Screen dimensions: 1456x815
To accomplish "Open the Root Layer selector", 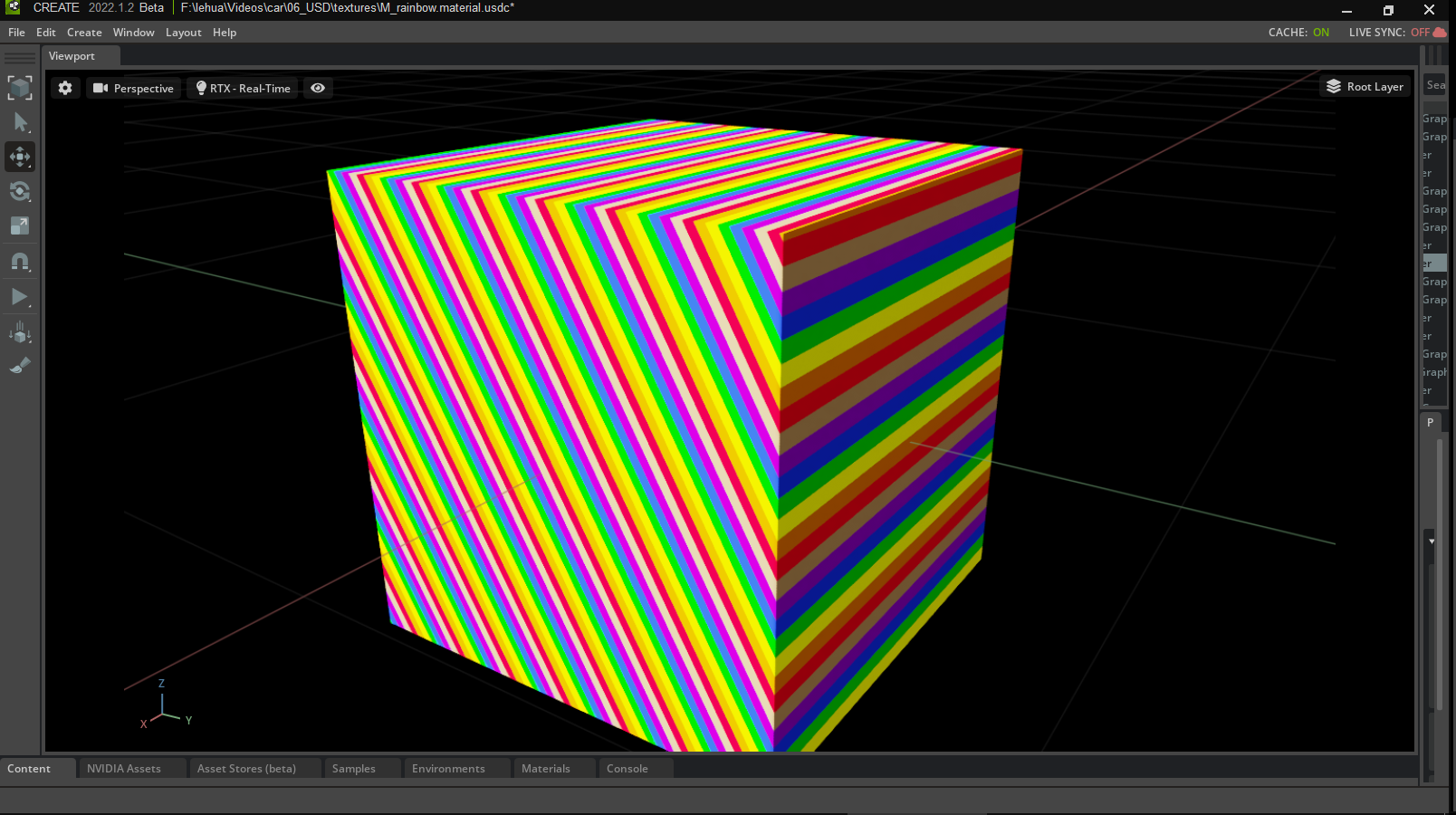I will [x=1365, y=86].
